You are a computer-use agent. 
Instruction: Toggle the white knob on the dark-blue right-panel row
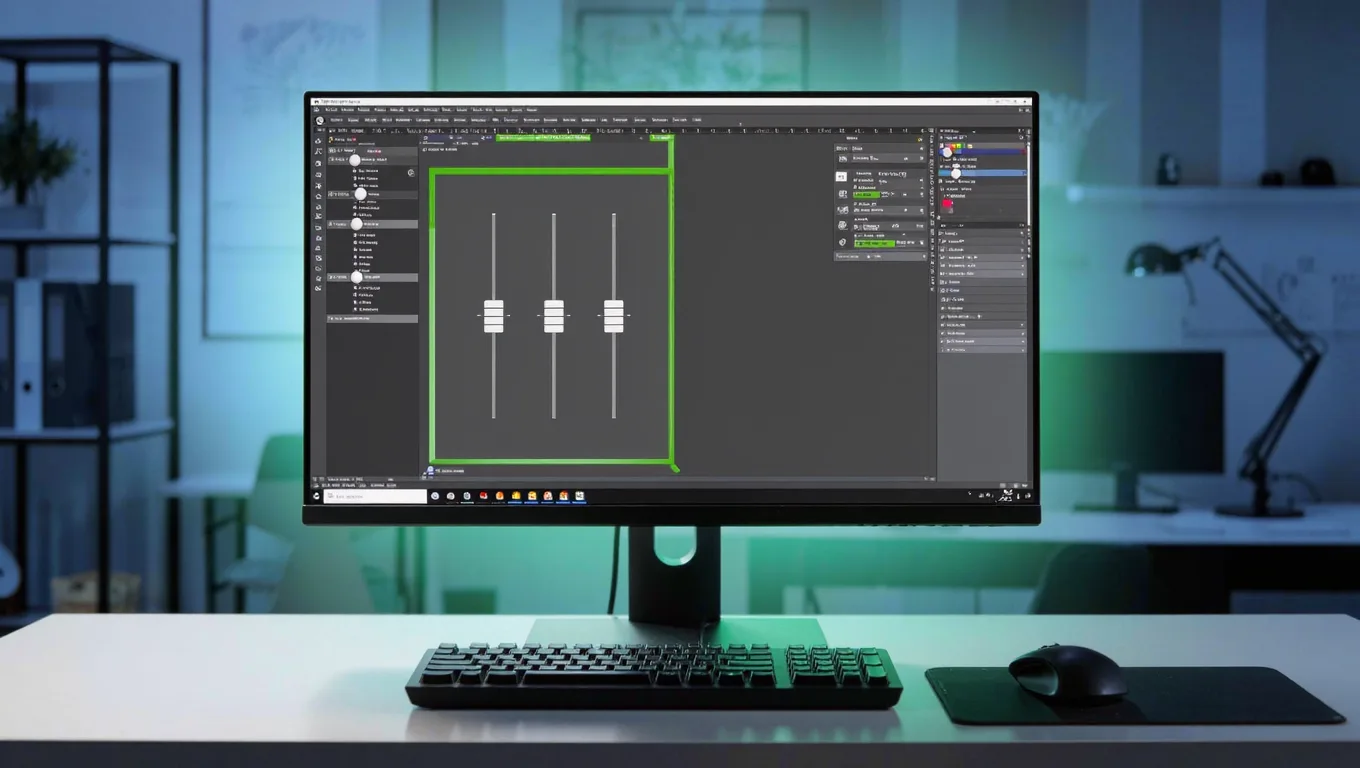(x=948, y=152)
